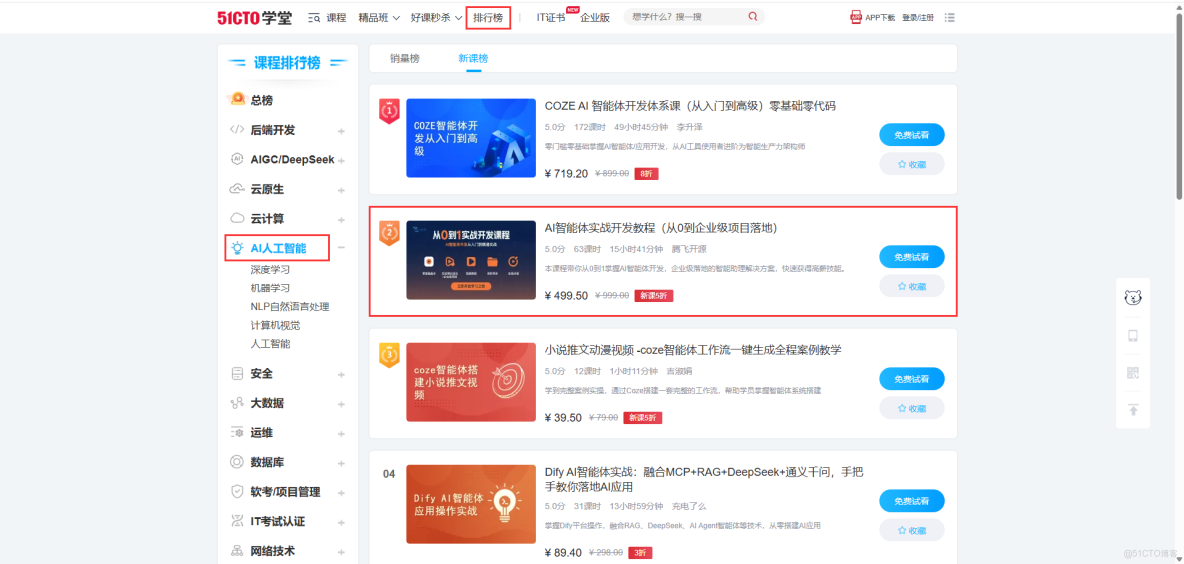Click 收藏 for AI智能体实战开发教程

911,286
